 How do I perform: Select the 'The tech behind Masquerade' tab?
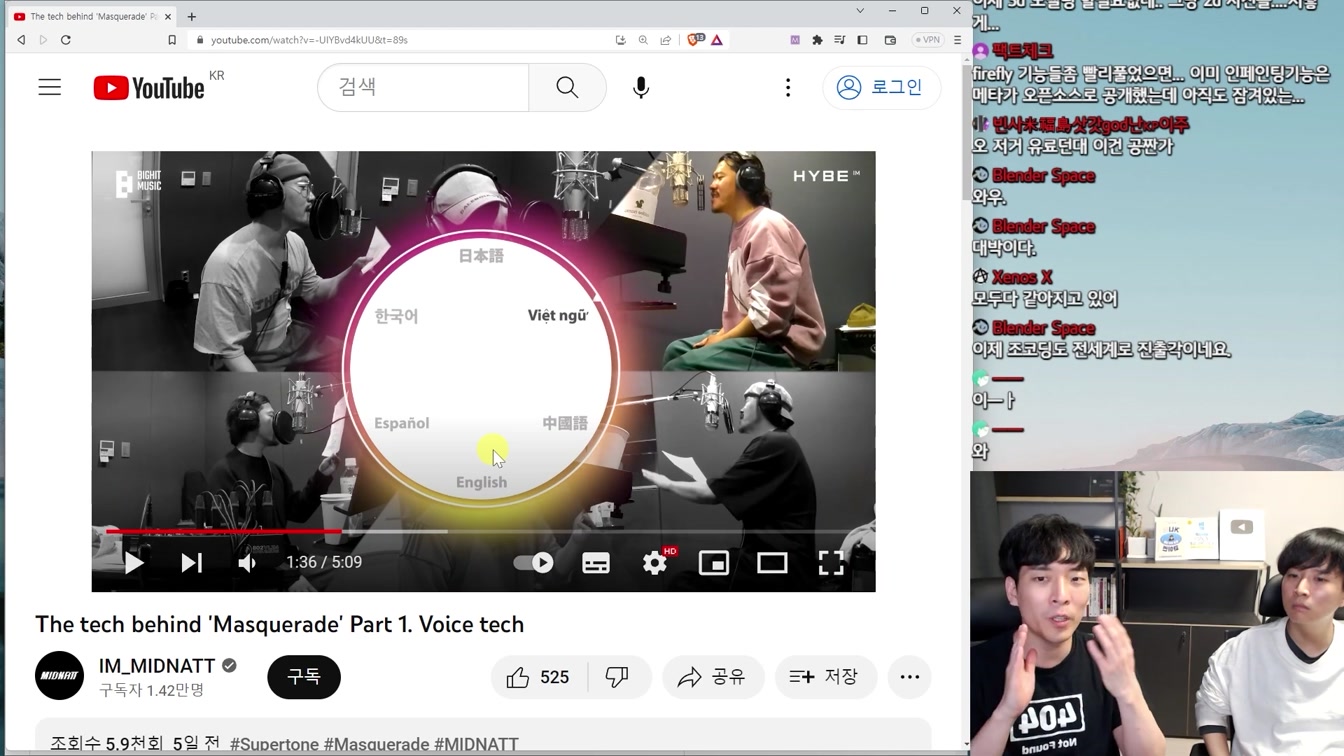pyautogui.click(x=92, y=16)
